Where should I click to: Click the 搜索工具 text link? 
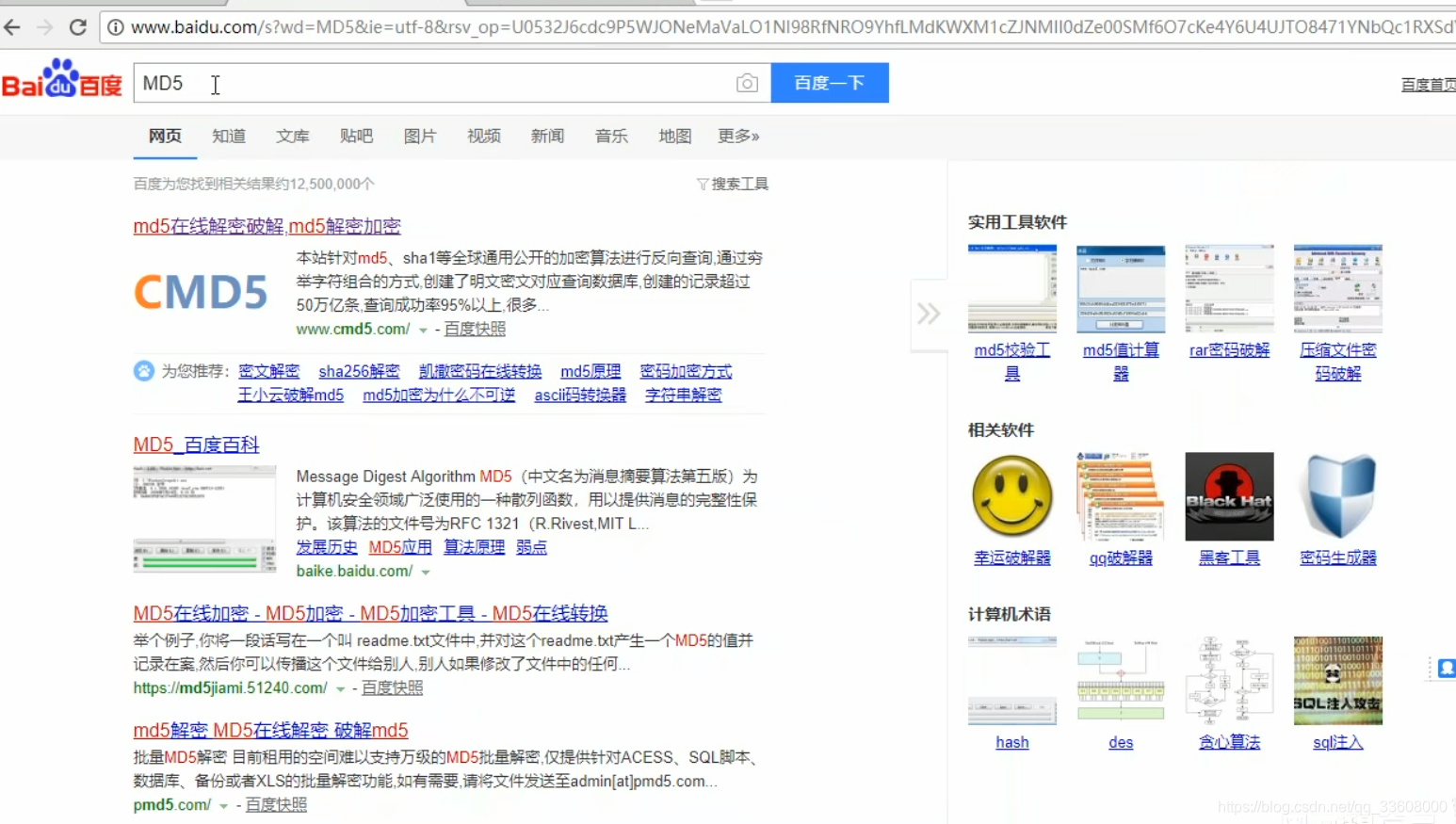tap(740, 184)
